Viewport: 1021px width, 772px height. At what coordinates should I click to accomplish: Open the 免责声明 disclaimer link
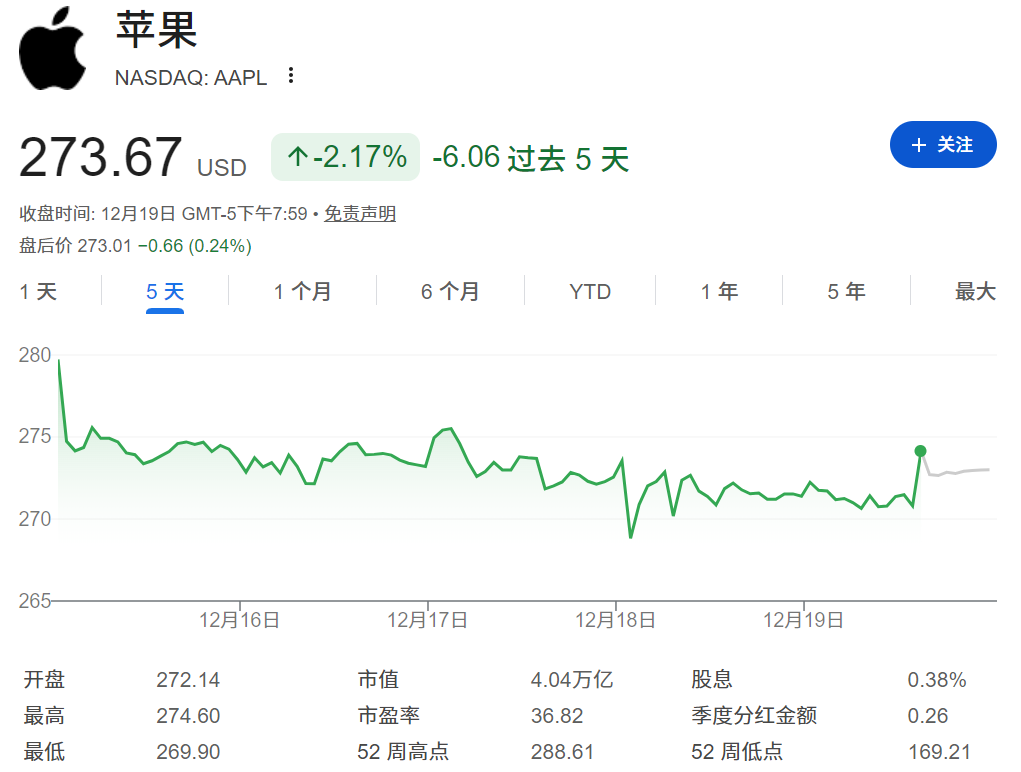pyautogui.click(x=358, y=213)
